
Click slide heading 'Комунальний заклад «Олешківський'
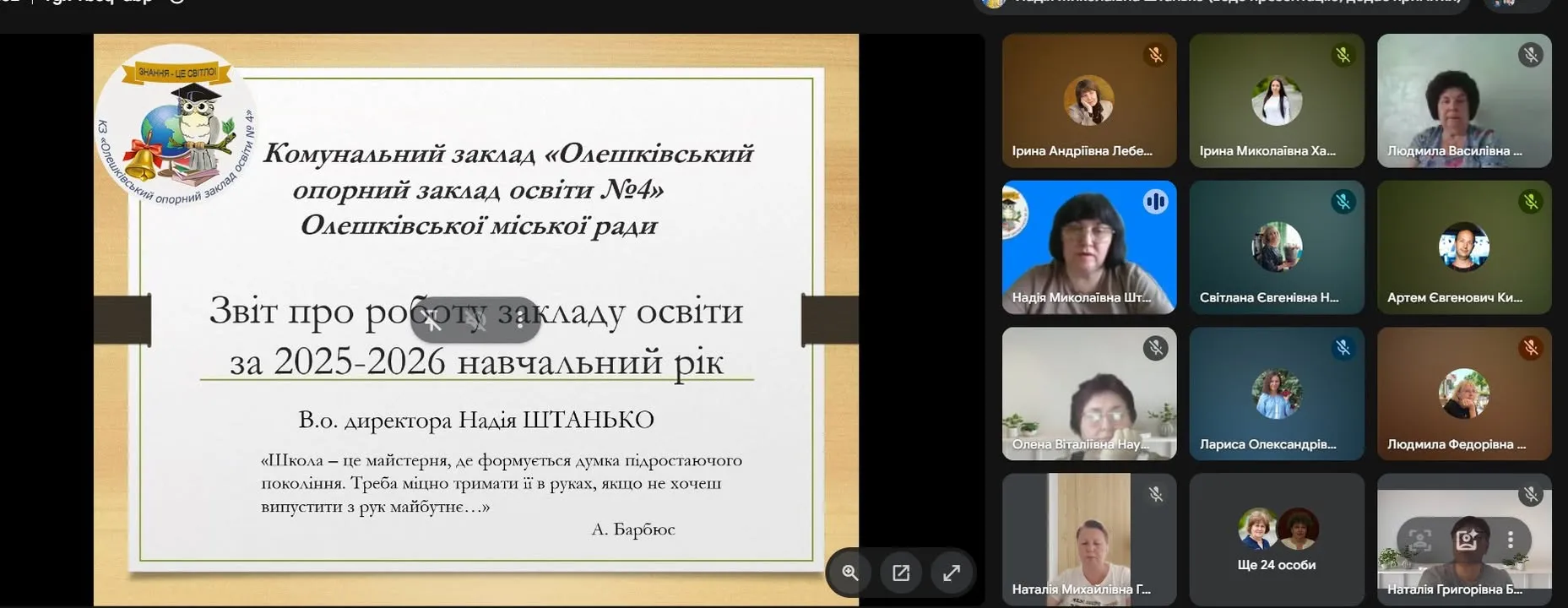508,153
